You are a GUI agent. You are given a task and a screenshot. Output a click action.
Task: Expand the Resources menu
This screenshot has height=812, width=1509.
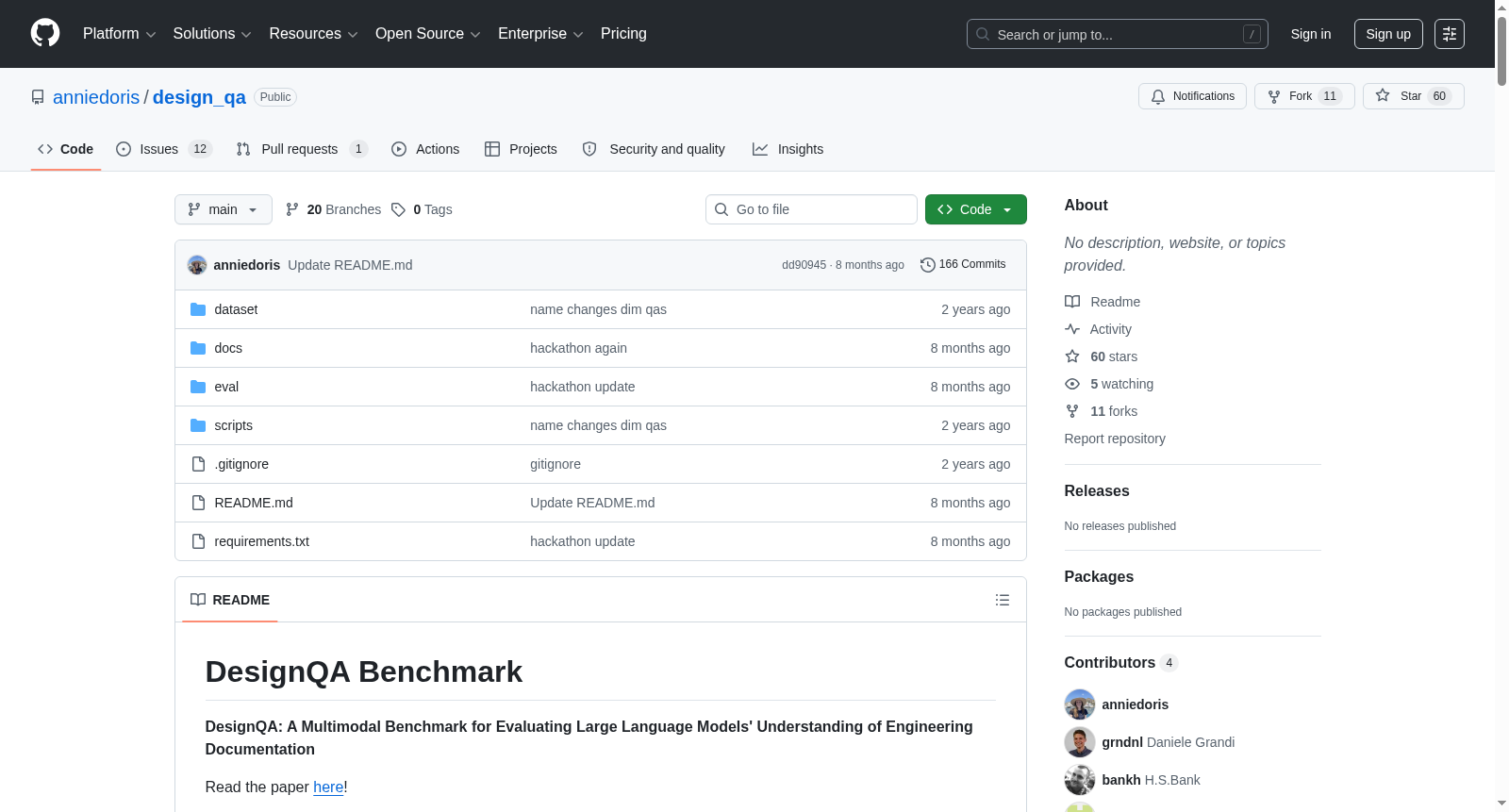click(x=313, y=34)
